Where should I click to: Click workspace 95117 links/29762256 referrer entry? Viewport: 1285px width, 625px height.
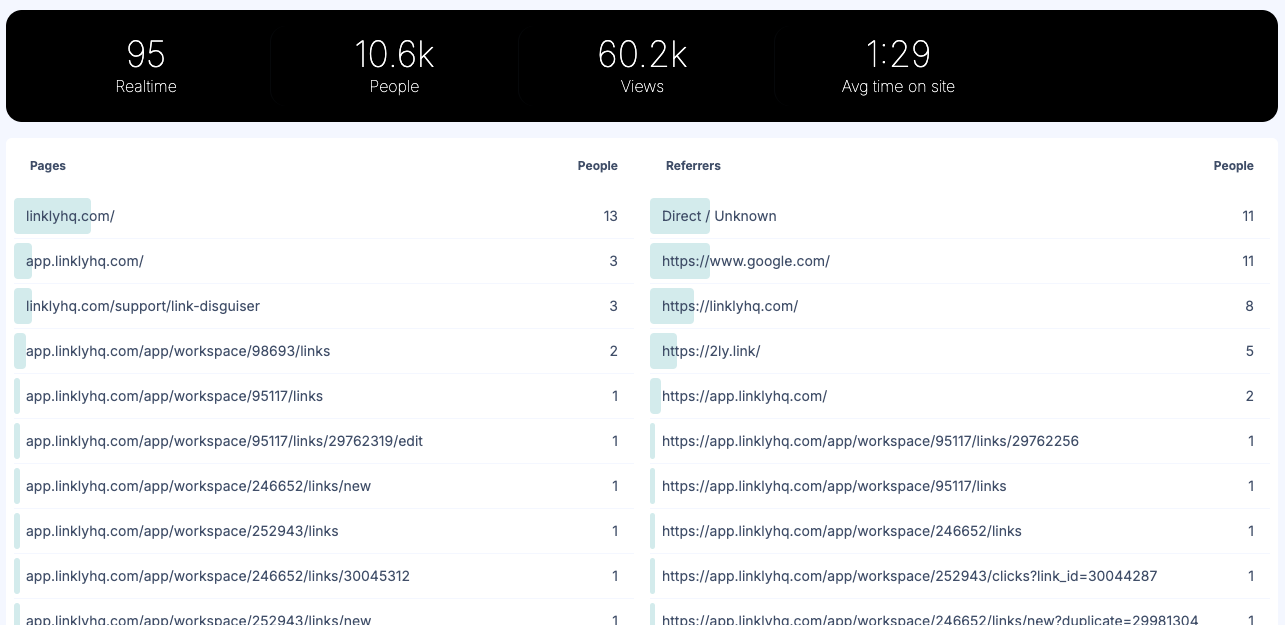point(870,441)
